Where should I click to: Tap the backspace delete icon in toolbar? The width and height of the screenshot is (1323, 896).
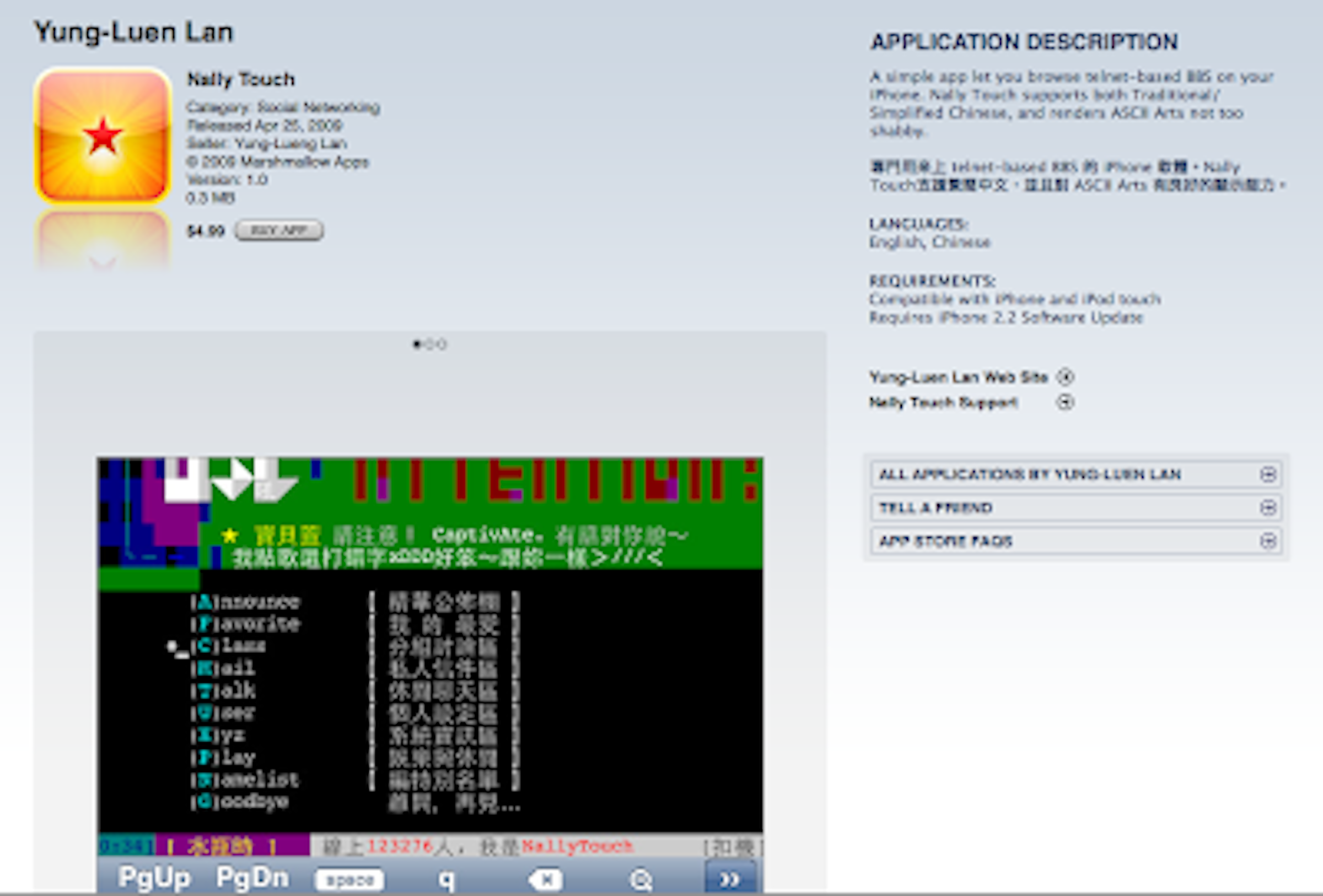[x=545, y=880]
